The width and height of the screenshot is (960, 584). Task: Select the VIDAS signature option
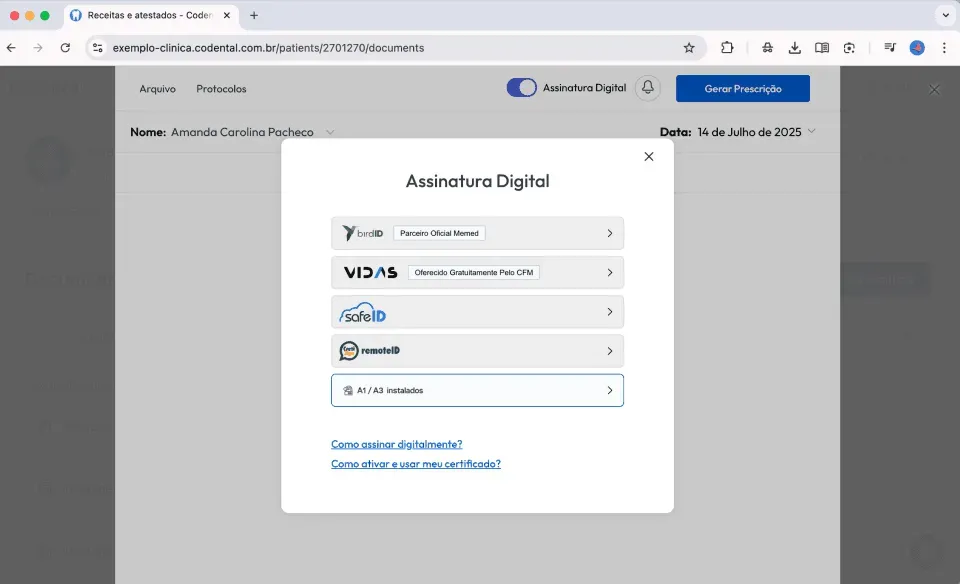[x=477, y=272]
